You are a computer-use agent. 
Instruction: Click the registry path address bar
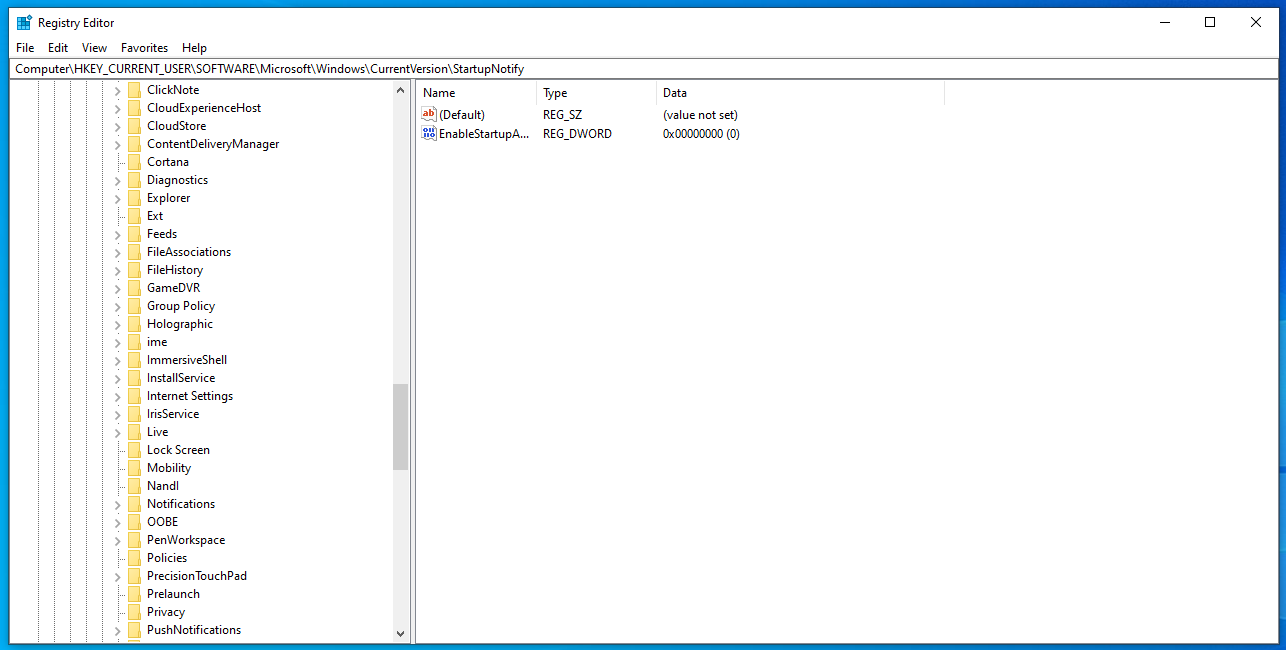(643, 69)
